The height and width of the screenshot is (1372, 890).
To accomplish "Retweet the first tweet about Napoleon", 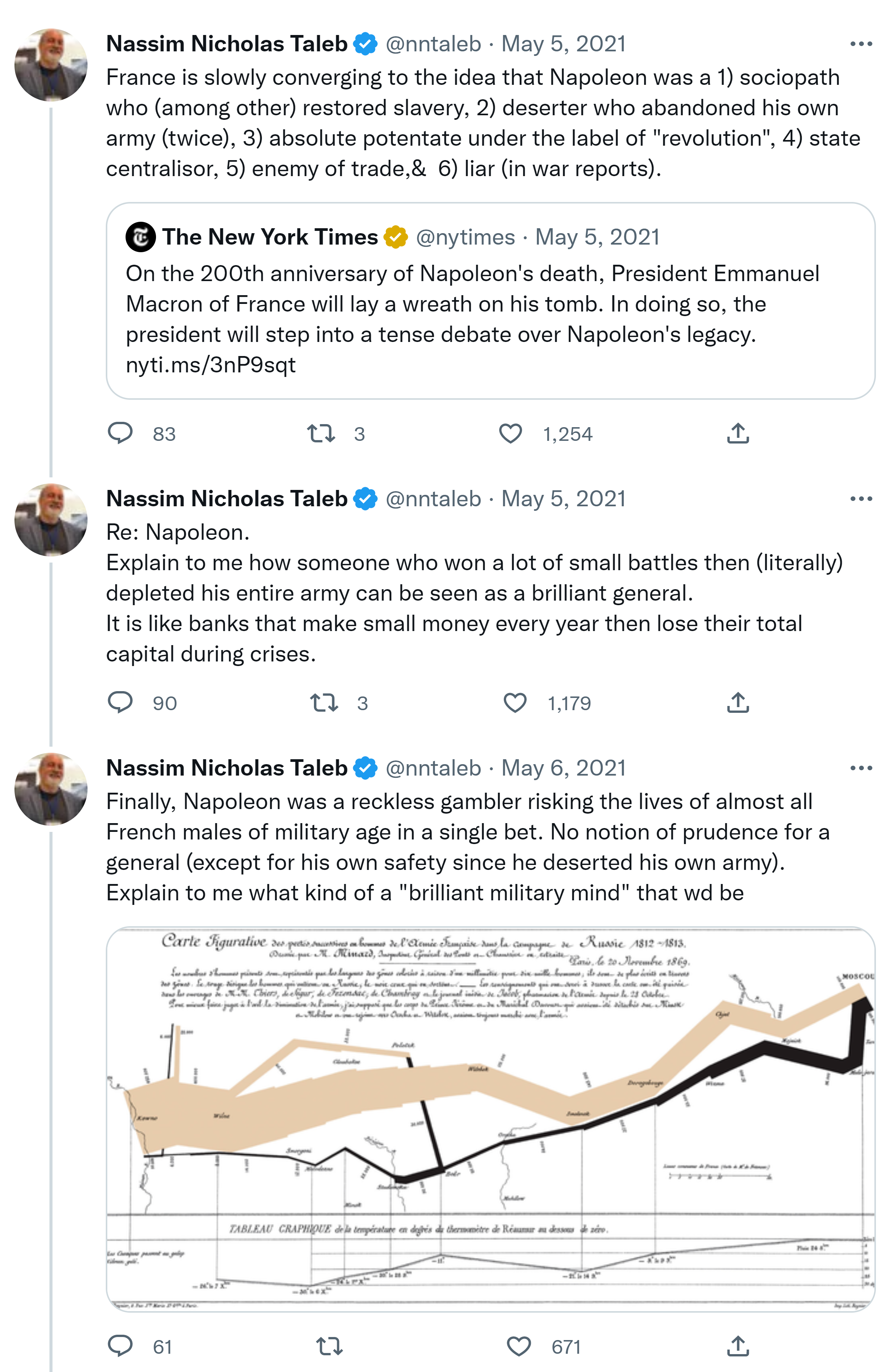I will 321,433.
